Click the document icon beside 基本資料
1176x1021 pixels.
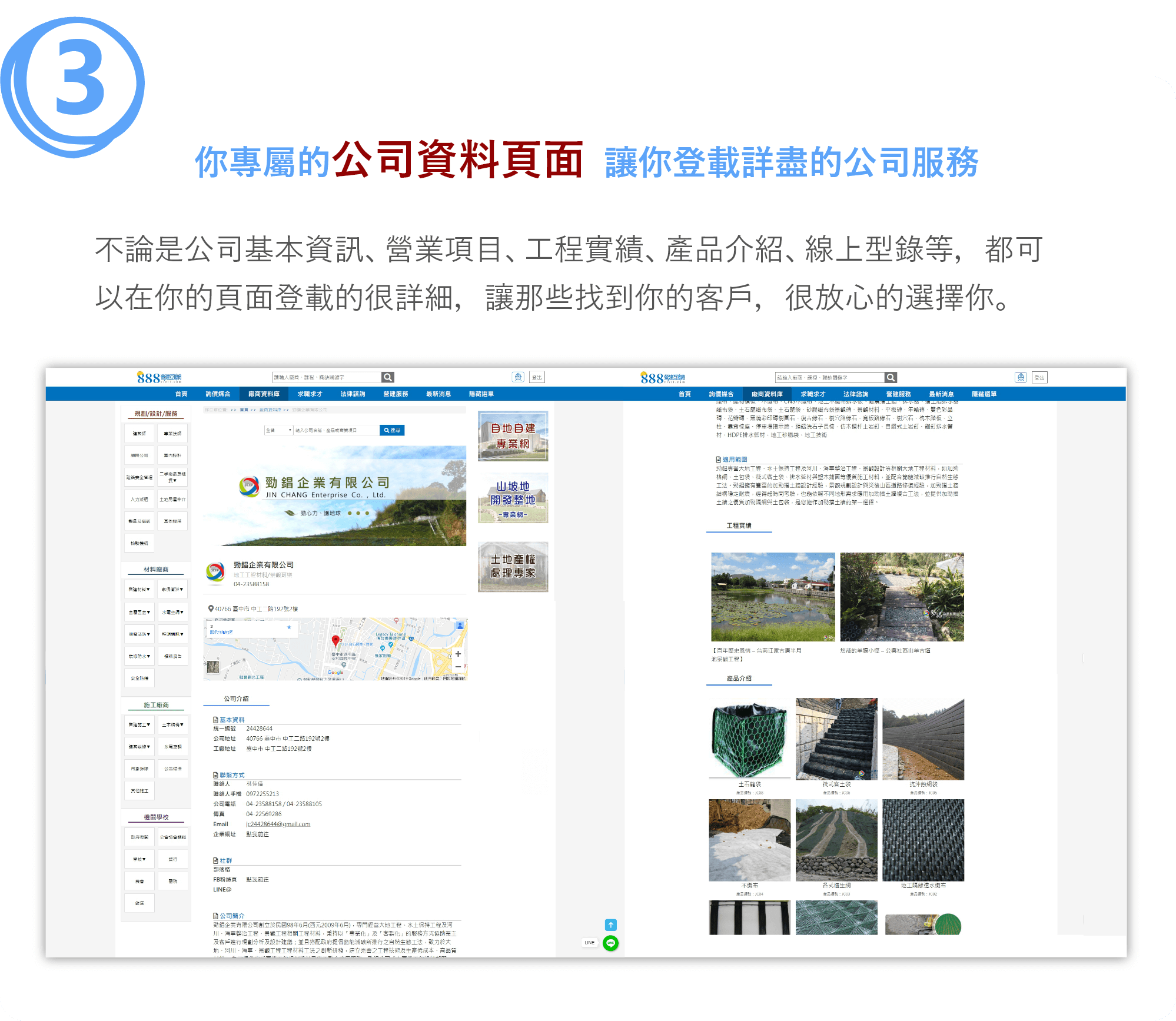215,720
